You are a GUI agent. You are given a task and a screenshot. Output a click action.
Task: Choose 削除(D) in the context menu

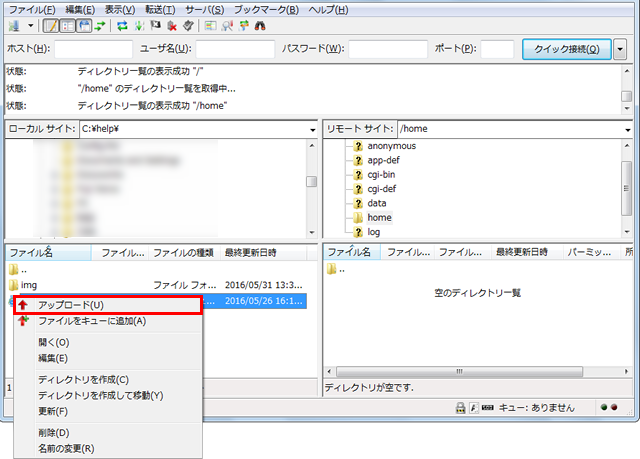[x=108, y=432]
